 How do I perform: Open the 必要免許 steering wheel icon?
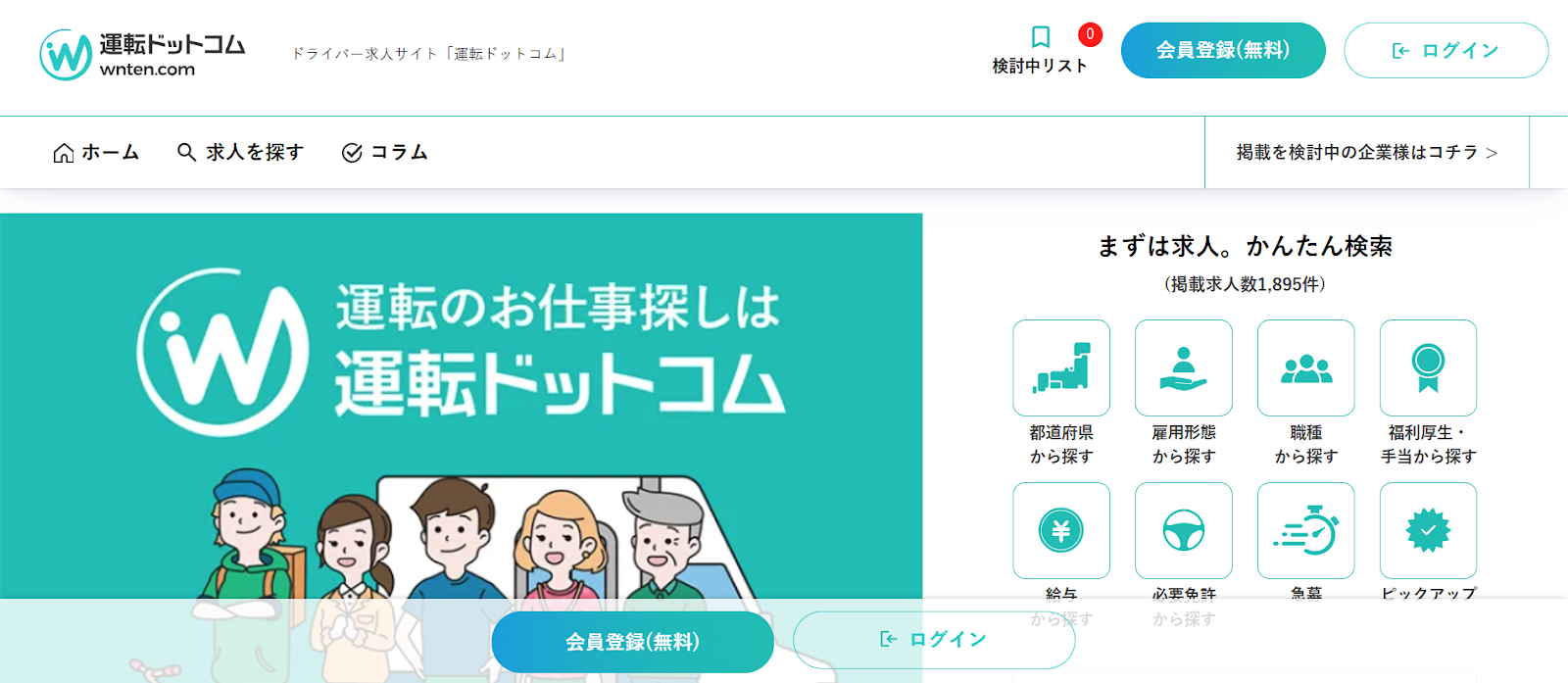tap(1184, 530)
